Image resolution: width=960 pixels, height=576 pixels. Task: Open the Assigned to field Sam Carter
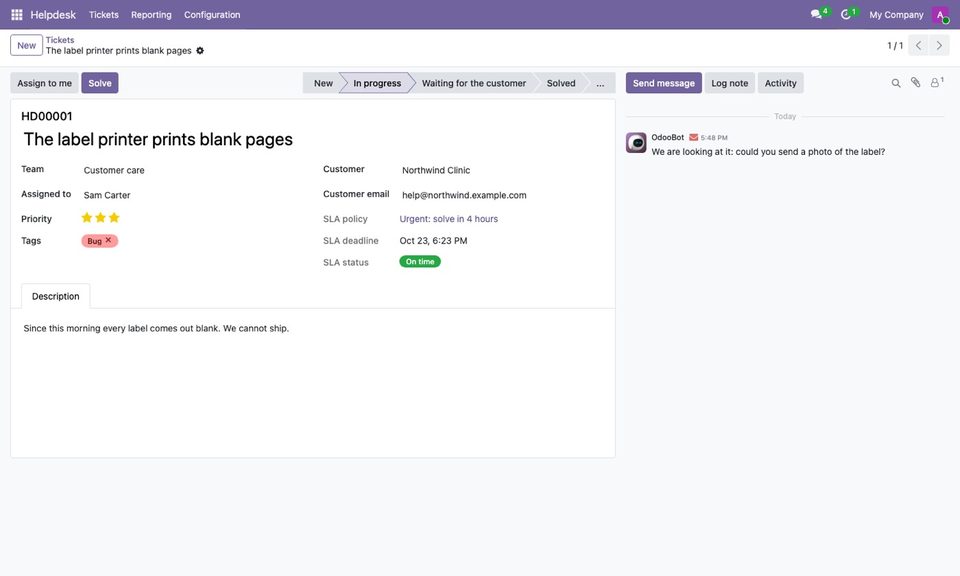point(196,195)
